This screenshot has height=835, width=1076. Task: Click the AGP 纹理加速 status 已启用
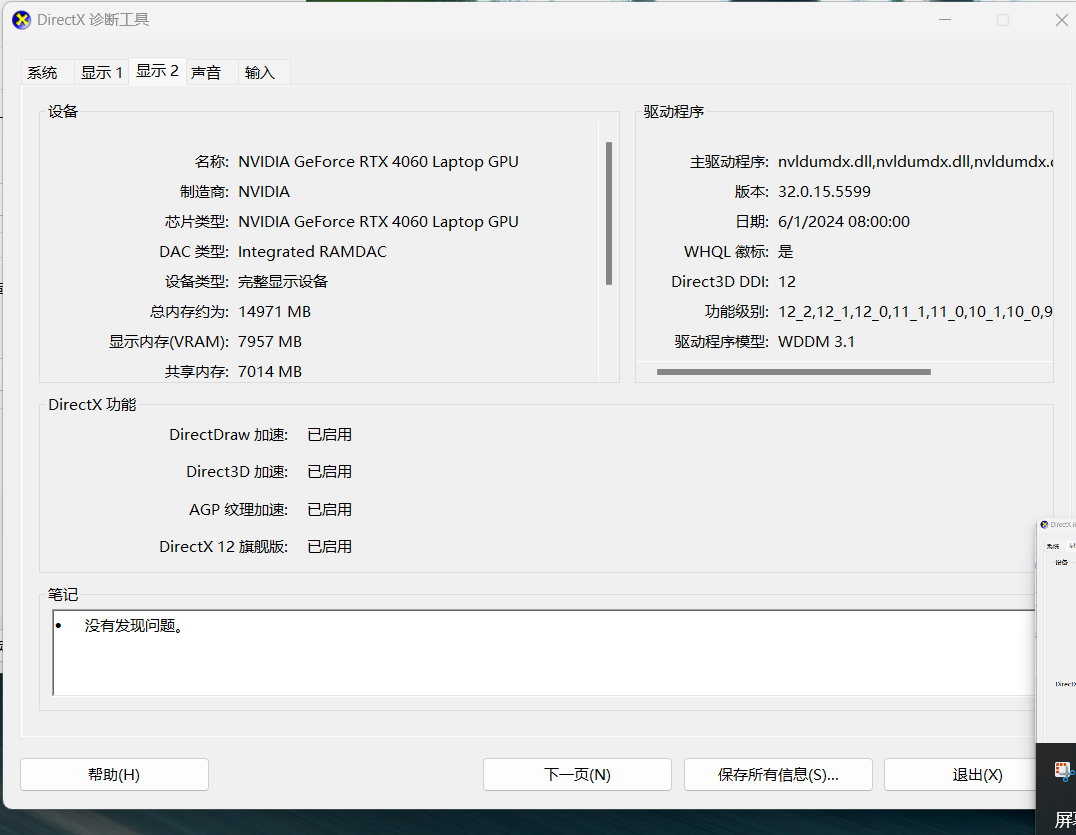coord(329,510)
